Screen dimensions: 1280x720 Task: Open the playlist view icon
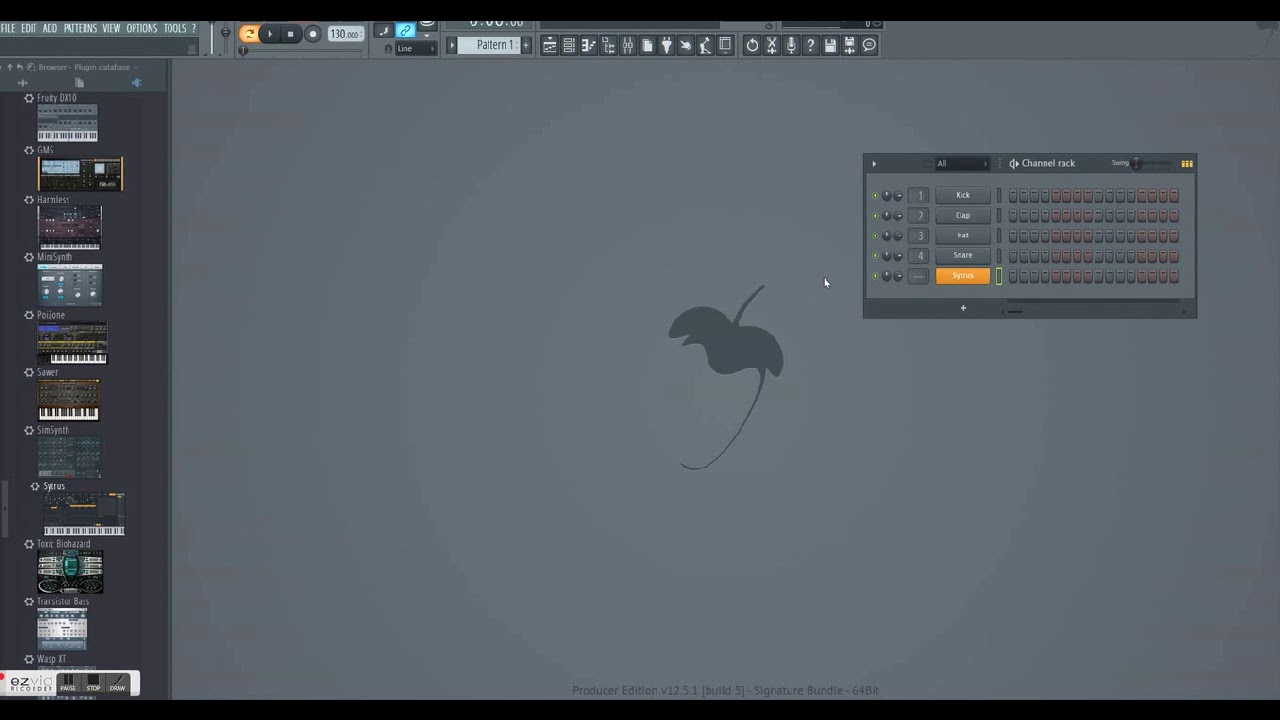point(549,45)
